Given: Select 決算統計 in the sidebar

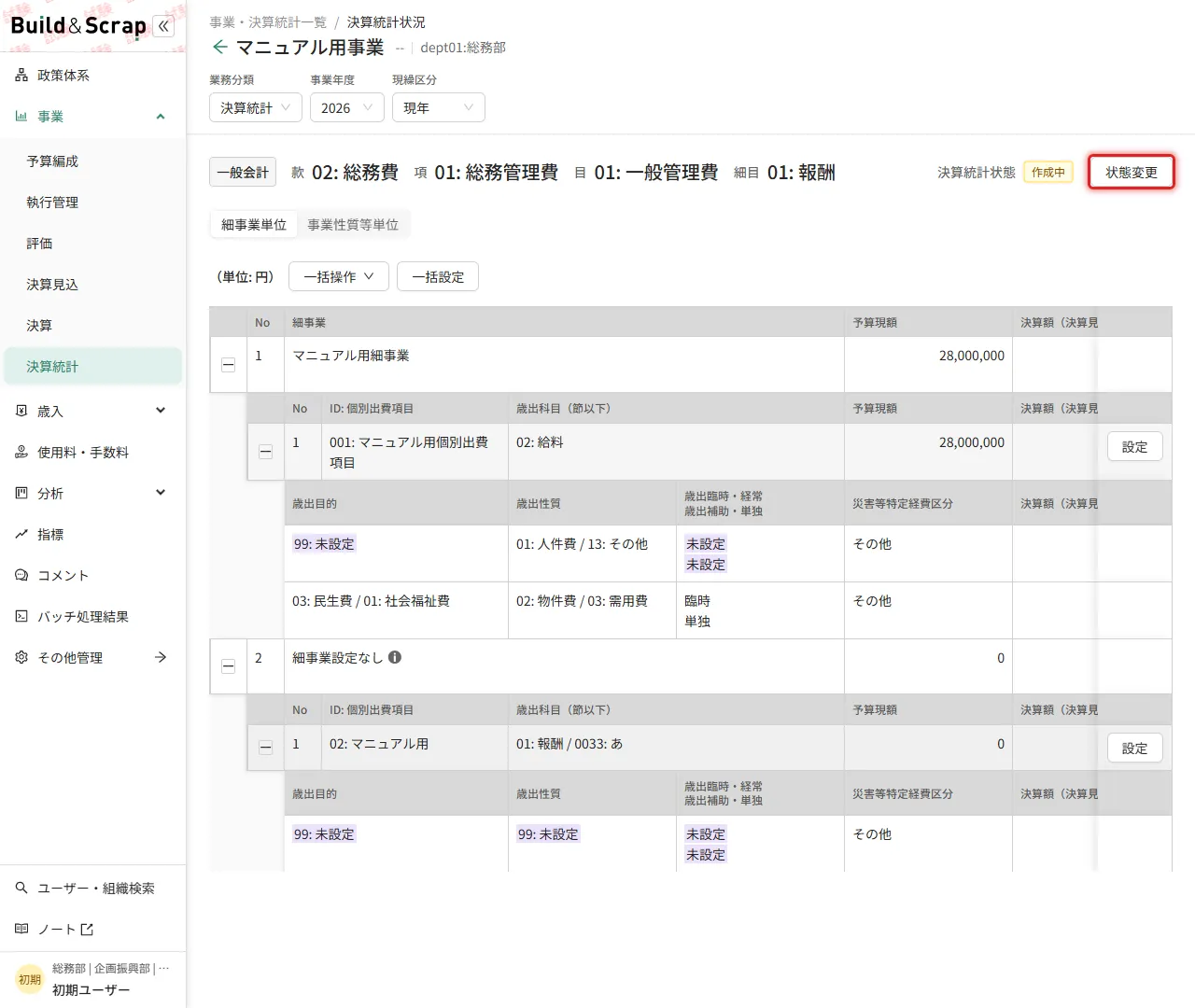Looking at the screenshot, I should click(92, 367).
